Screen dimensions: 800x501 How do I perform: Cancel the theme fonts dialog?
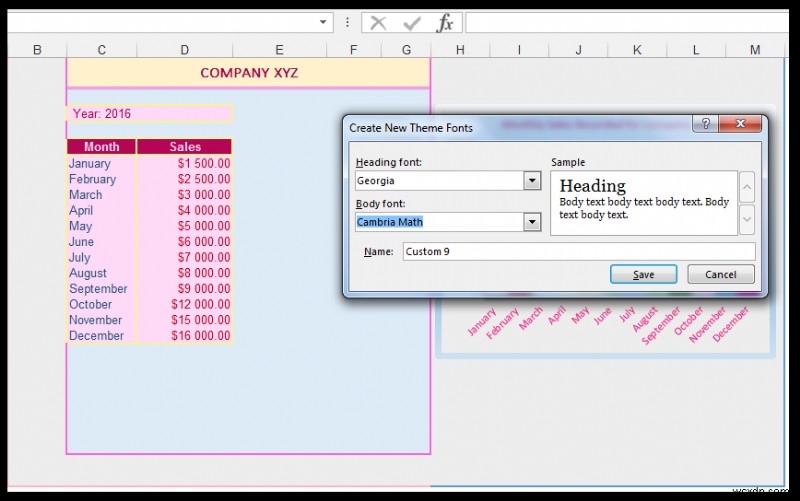pyautogui.click(x=720, y=274)
